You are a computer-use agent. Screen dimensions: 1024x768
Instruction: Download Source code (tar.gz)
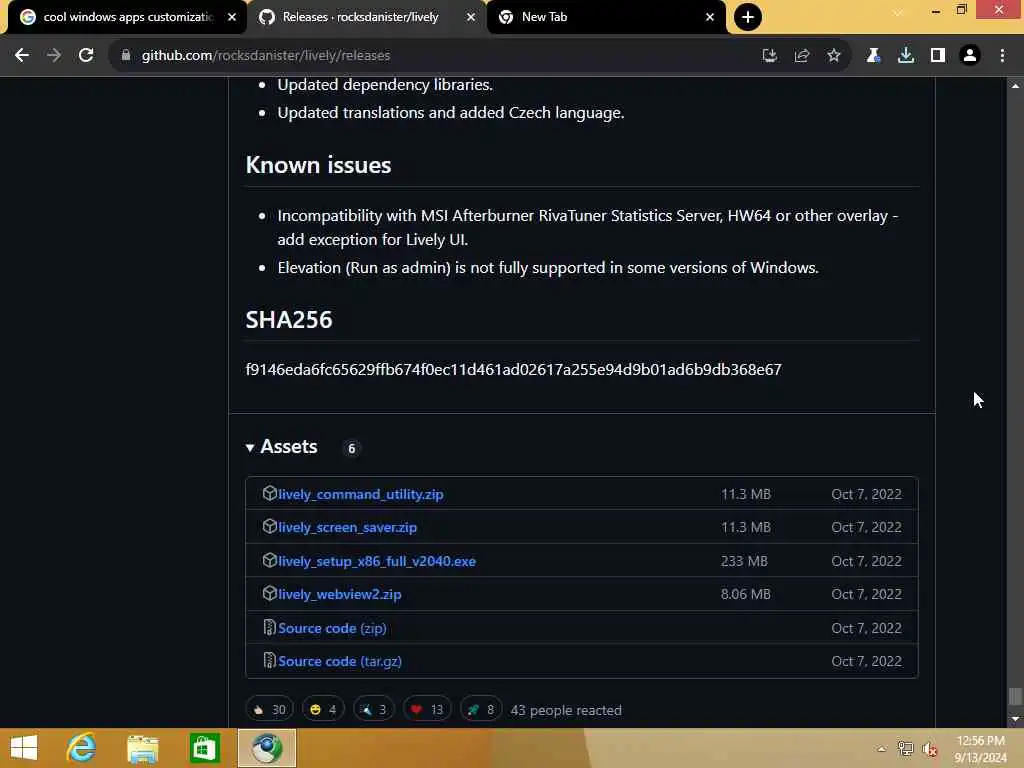tap(340, 662)
